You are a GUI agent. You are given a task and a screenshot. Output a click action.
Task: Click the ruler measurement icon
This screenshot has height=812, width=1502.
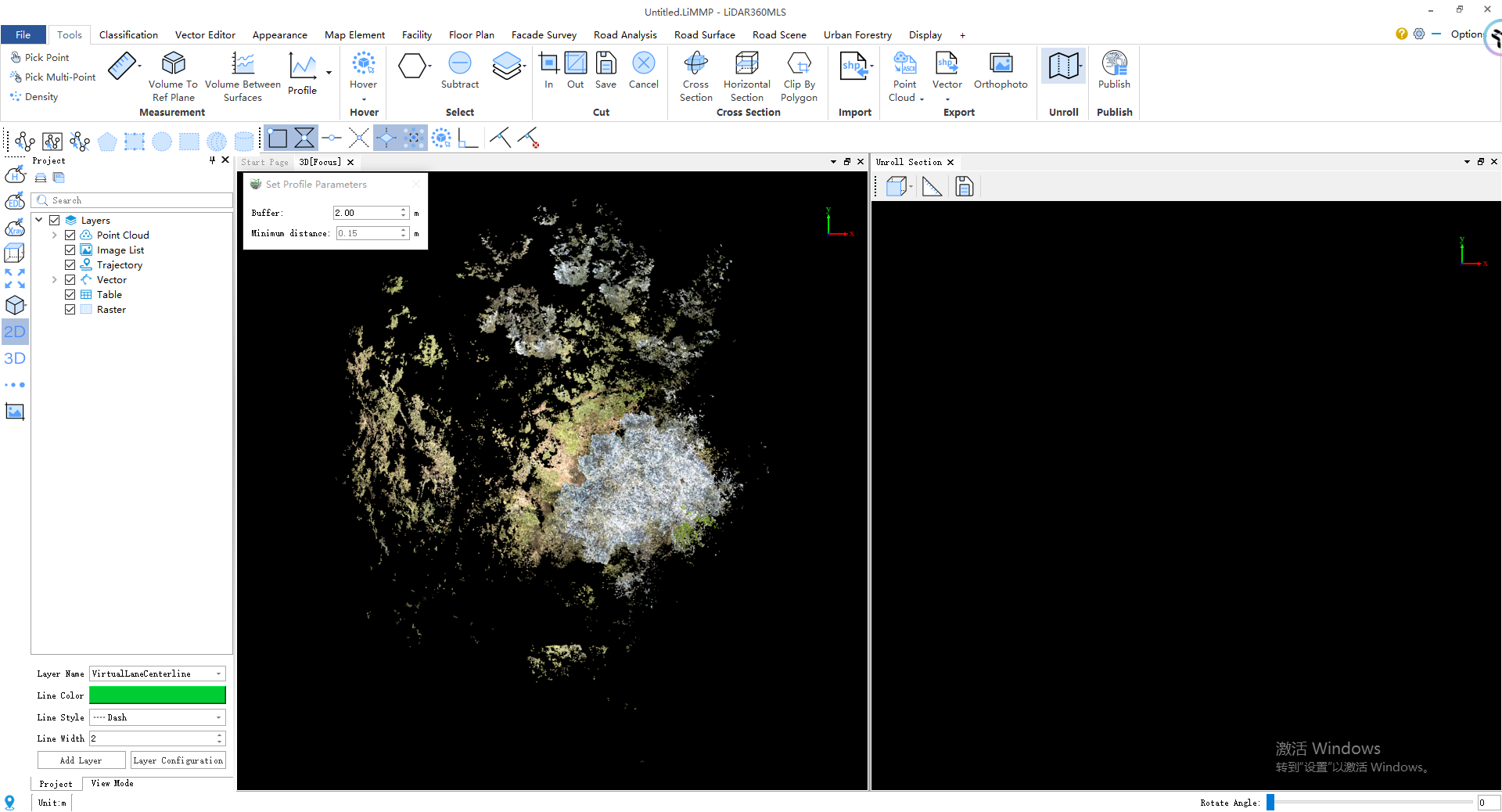pos(121,66)
